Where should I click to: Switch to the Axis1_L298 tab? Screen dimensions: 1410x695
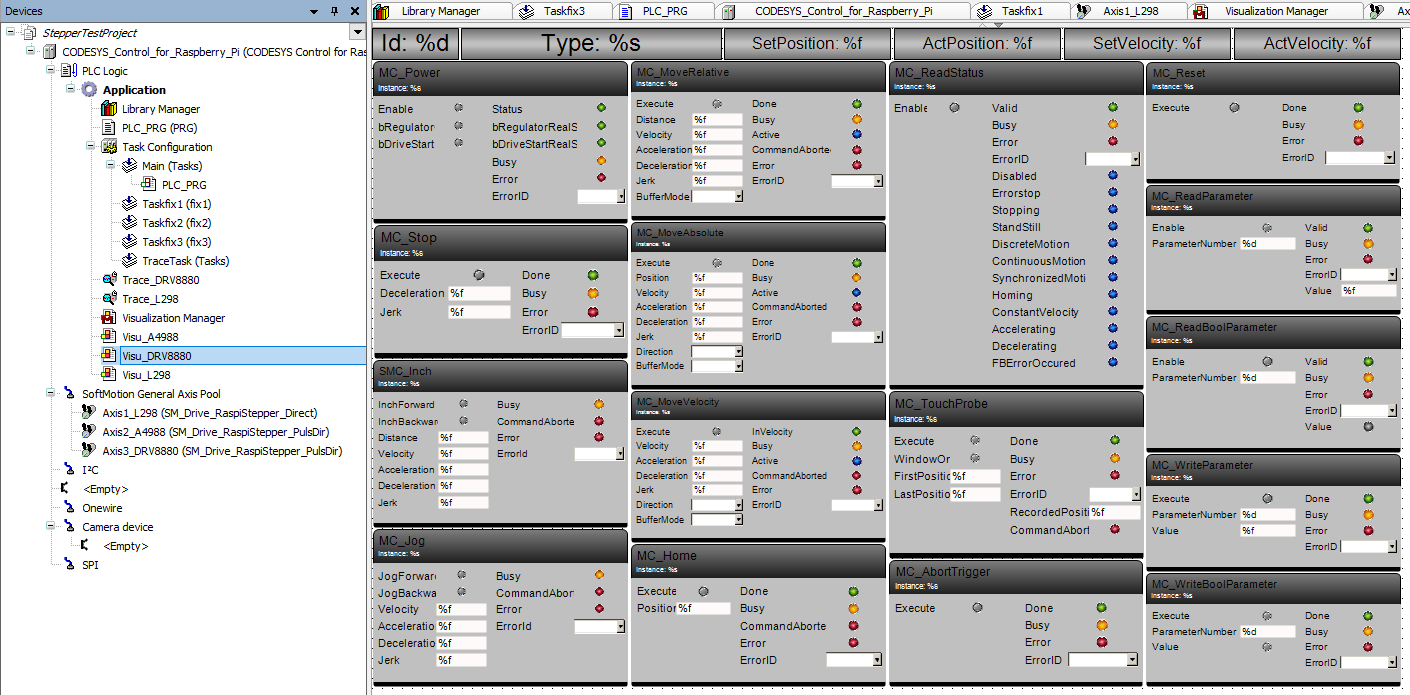[x=1129, y=11]
